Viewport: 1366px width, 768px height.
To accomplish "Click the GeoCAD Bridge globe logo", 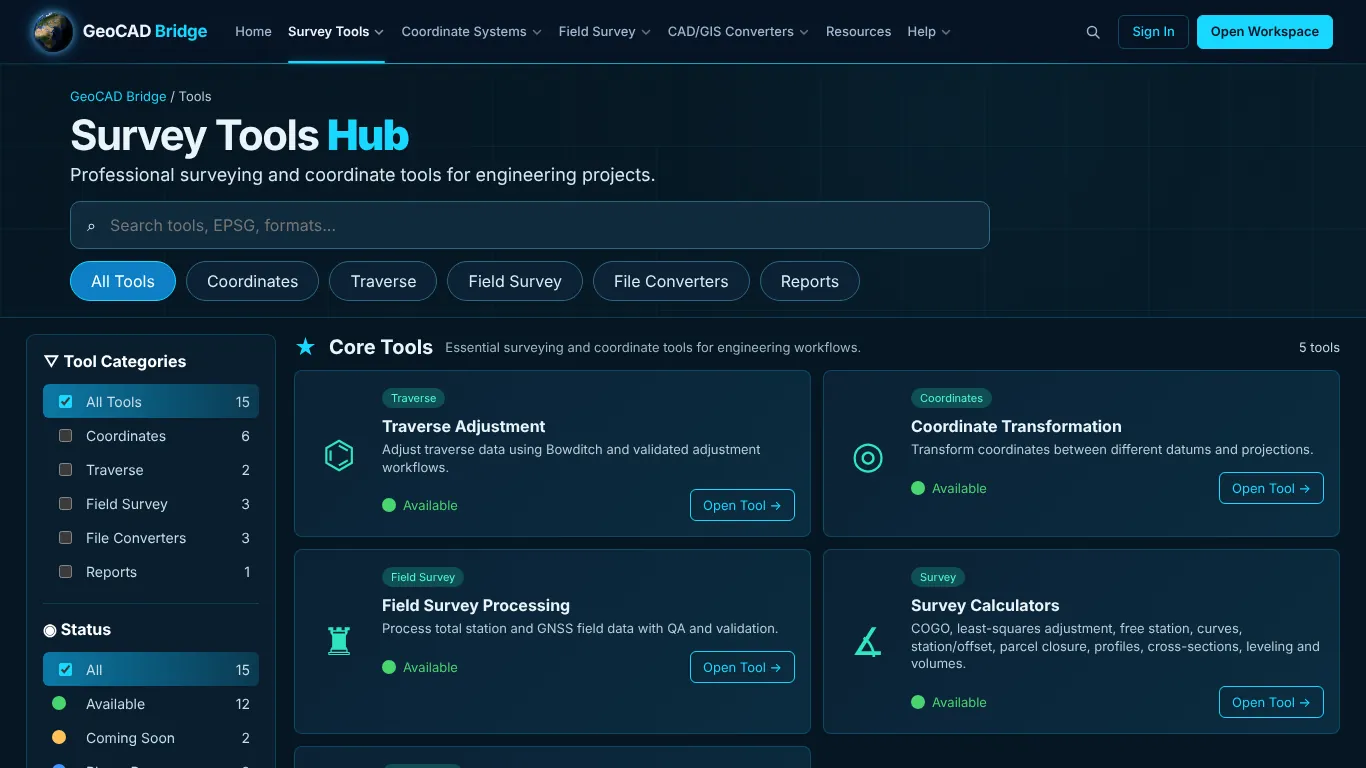I will coord(52,31).
